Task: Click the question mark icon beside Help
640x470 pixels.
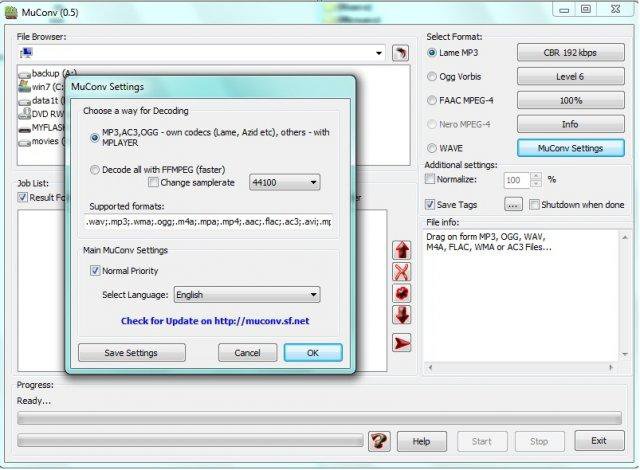Action: pyautogui.click(x=379, y=441)
